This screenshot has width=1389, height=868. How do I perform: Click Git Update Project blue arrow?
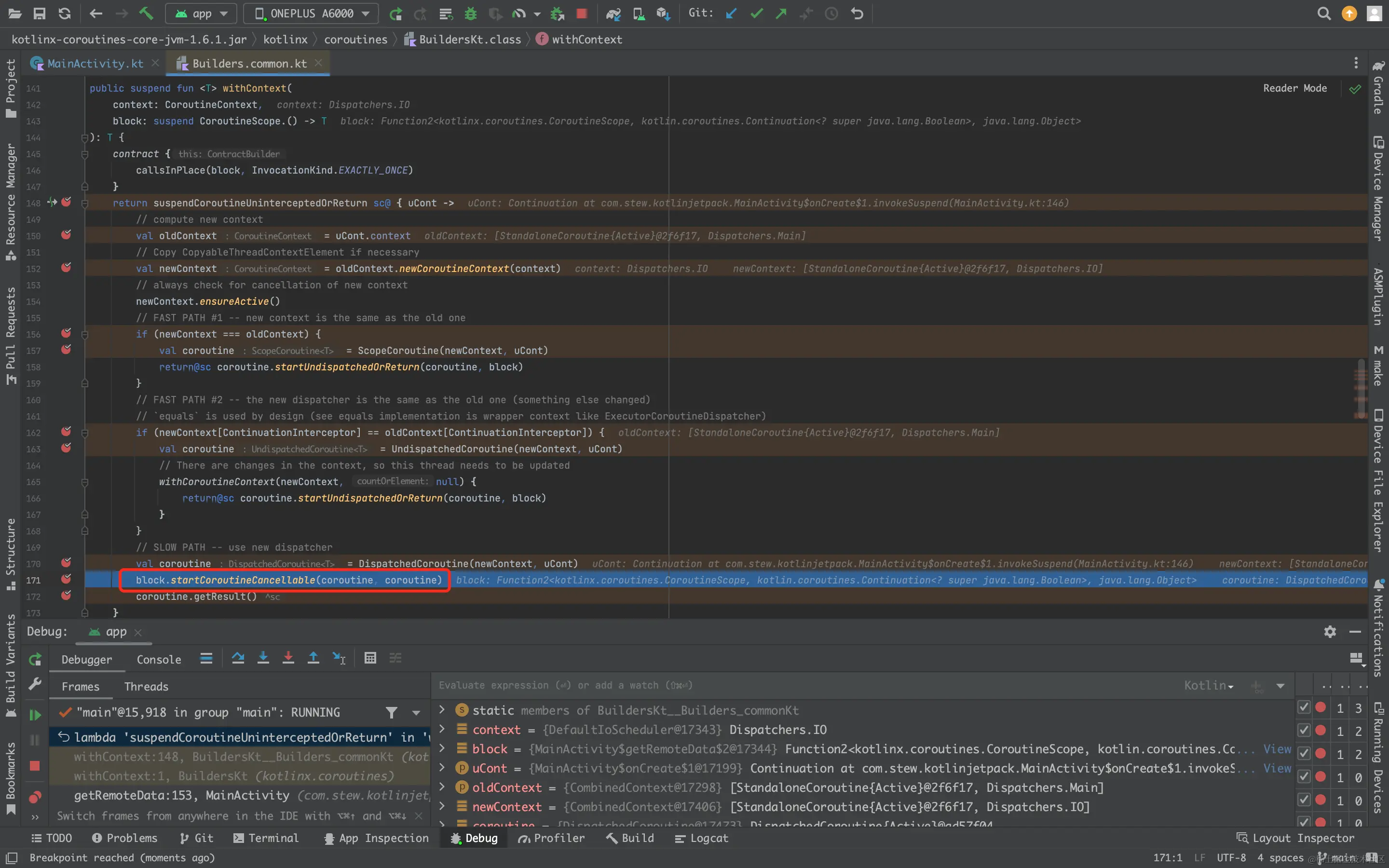[x=731, y=14]
